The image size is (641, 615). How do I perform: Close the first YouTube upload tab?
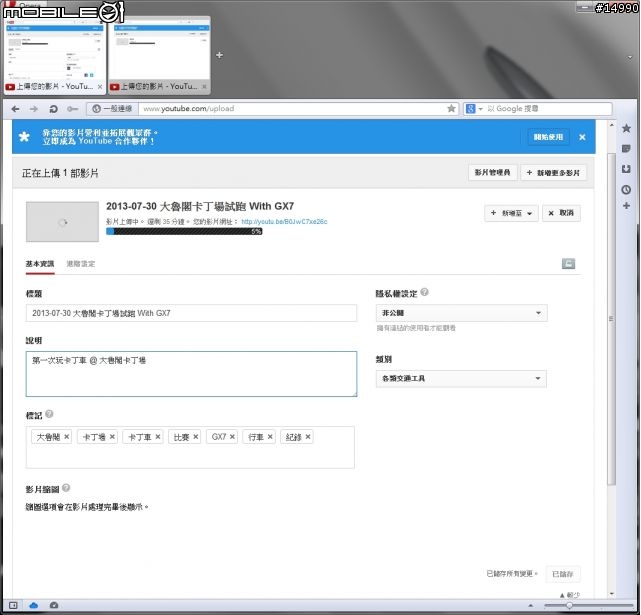point(100,87)
